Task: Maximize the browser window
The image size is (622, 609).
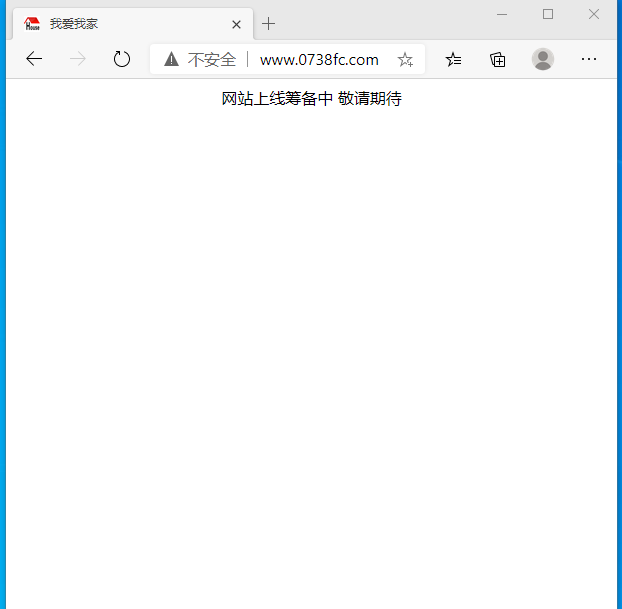Action: pos(548,14)
